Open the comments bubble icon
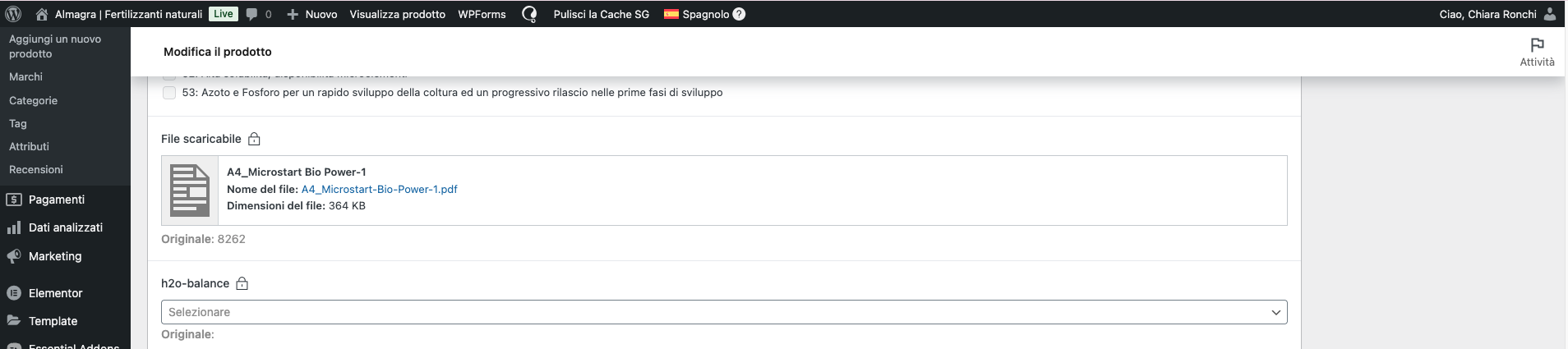Screen dimensions: 1568x349 [251, 14]
